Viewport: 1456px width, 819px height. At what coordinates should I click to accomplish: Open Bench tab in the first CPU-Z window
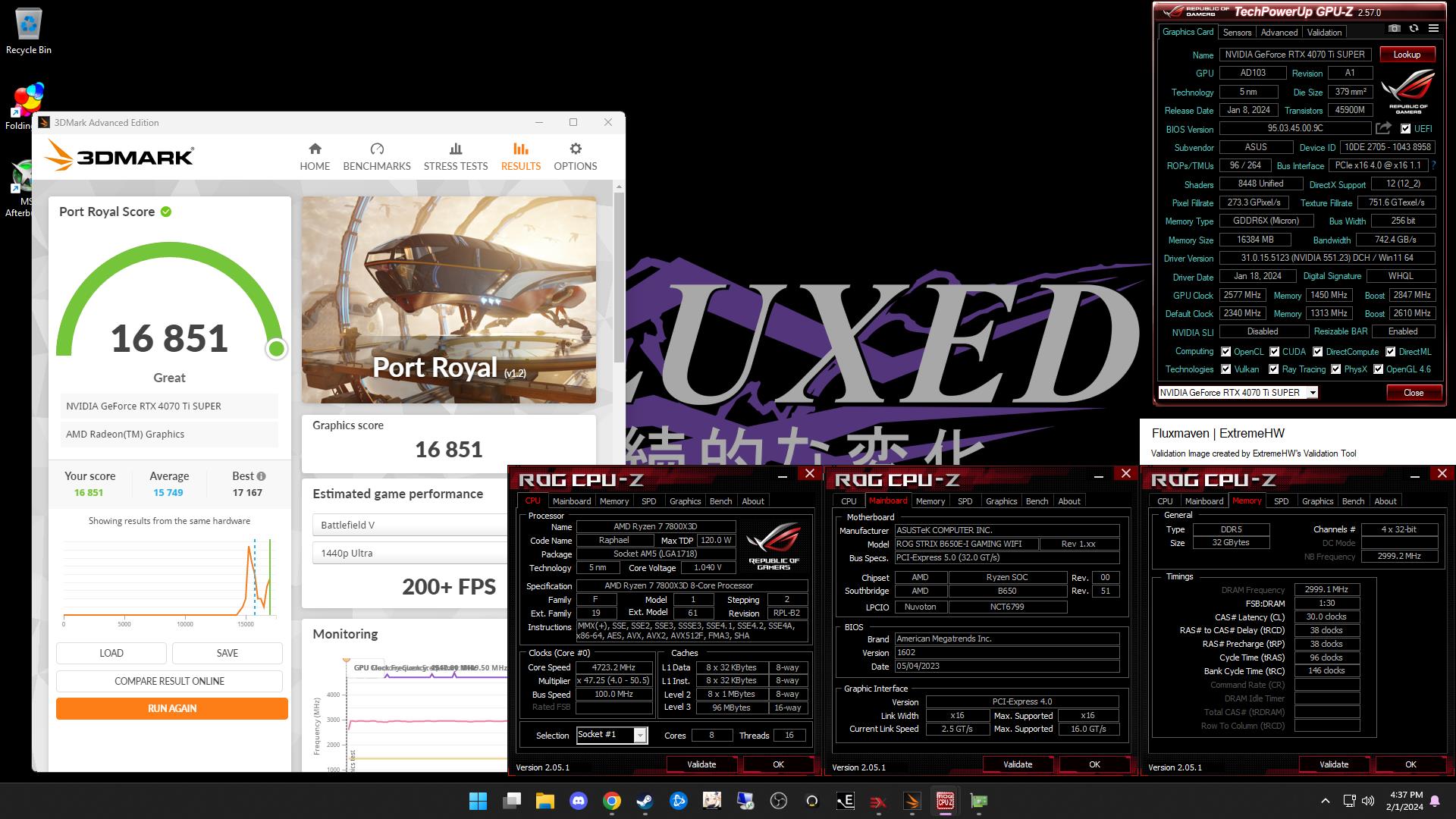(720, 501)
